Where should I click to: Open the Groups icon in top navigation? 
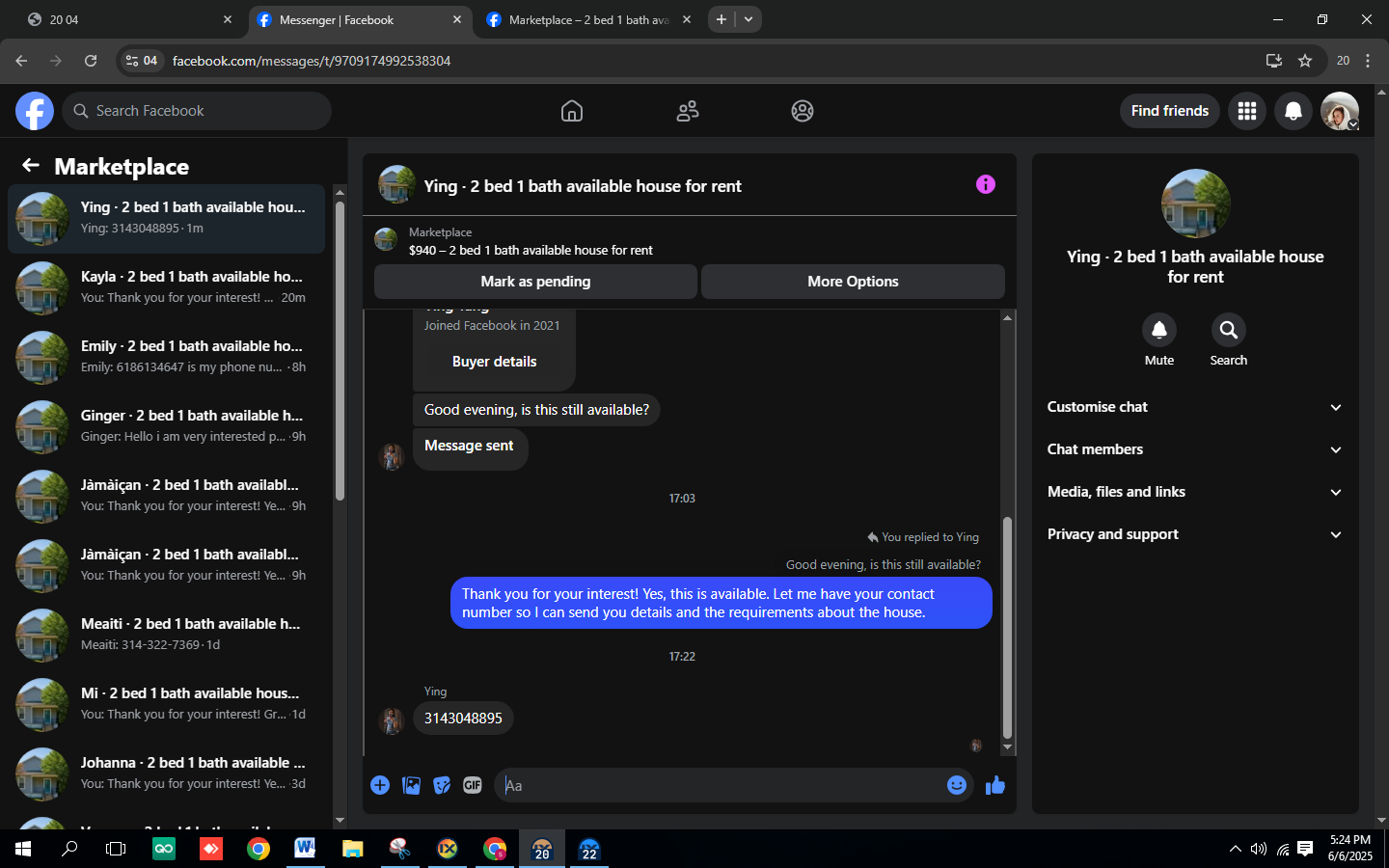coord(803,111)
